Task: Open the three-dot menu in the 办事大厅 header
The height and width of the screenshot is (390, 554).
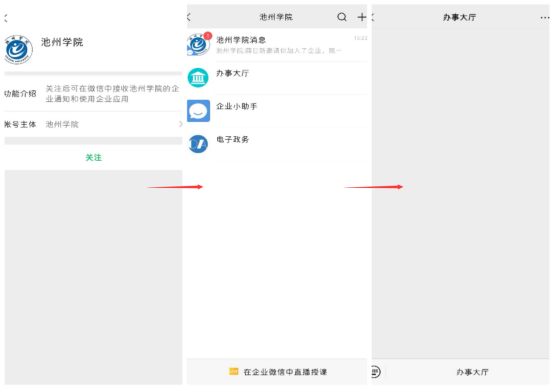Action: click(544, 18)
